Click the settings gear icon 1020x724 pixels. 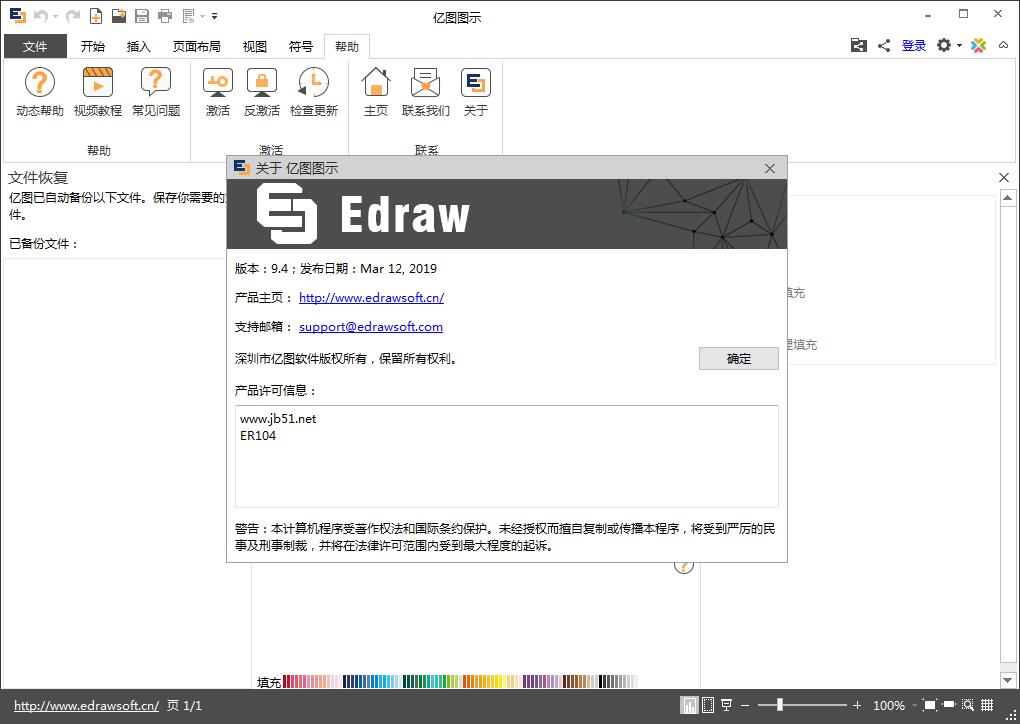[943, 45]
